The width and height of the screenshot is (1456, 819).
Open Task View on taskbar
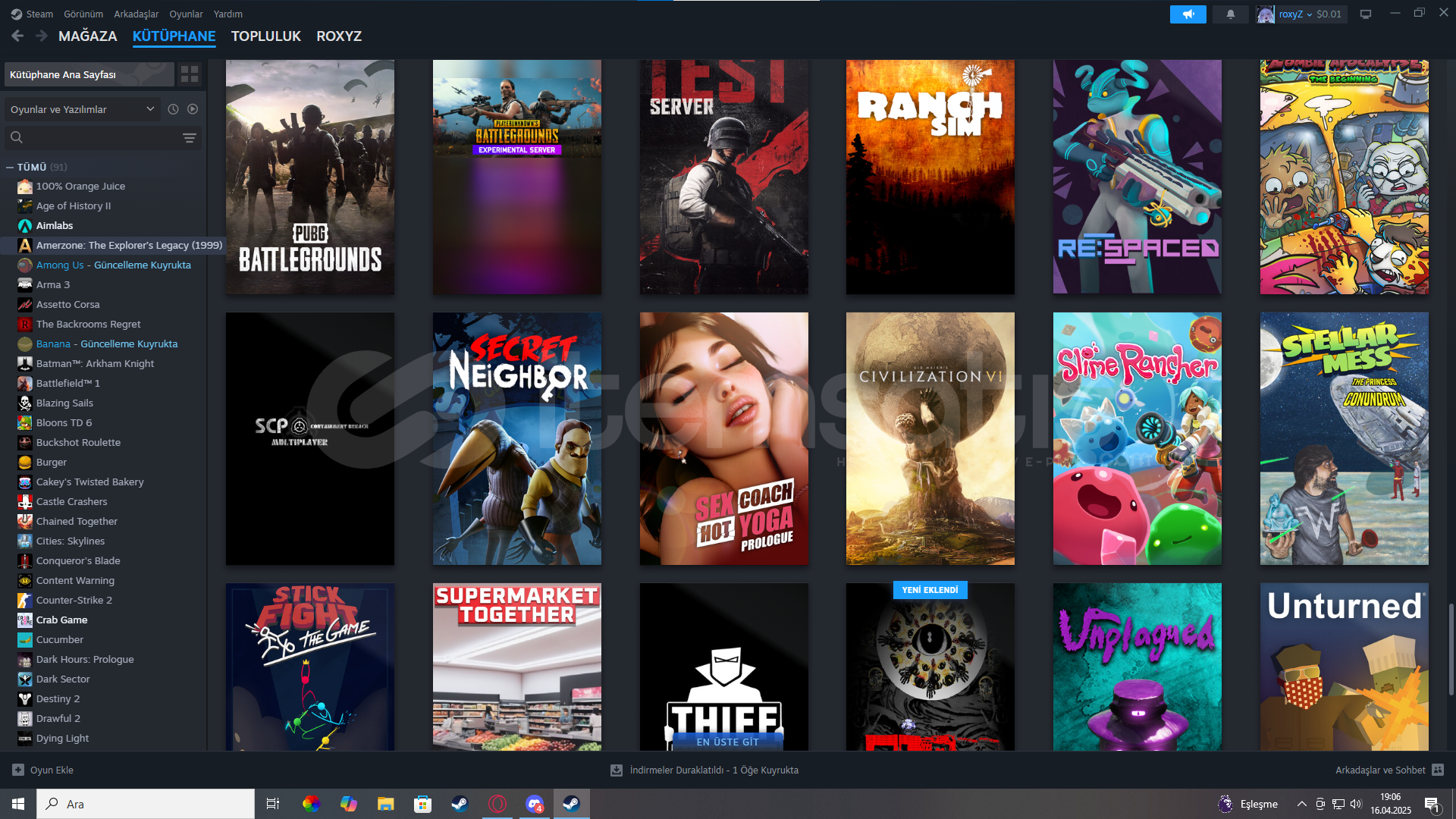[273, 804]
